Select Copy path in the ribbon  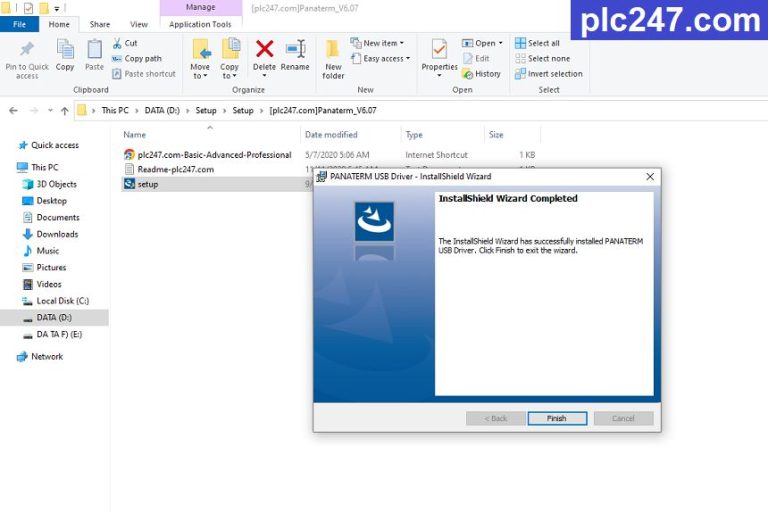137,58
